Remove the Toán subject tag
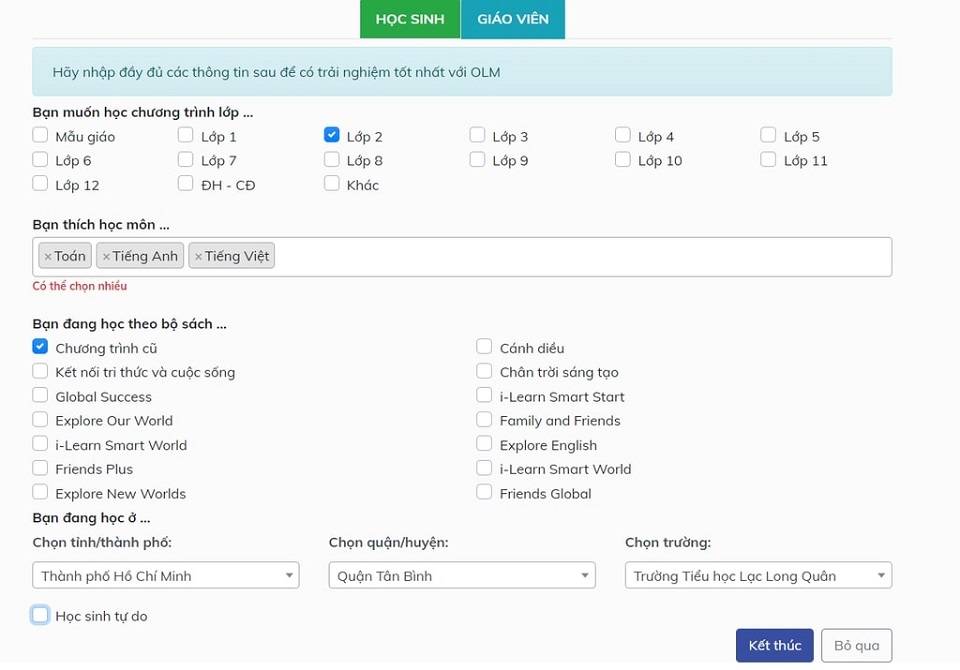The height and width of the screenshot is (670, 960). point(48,257)
